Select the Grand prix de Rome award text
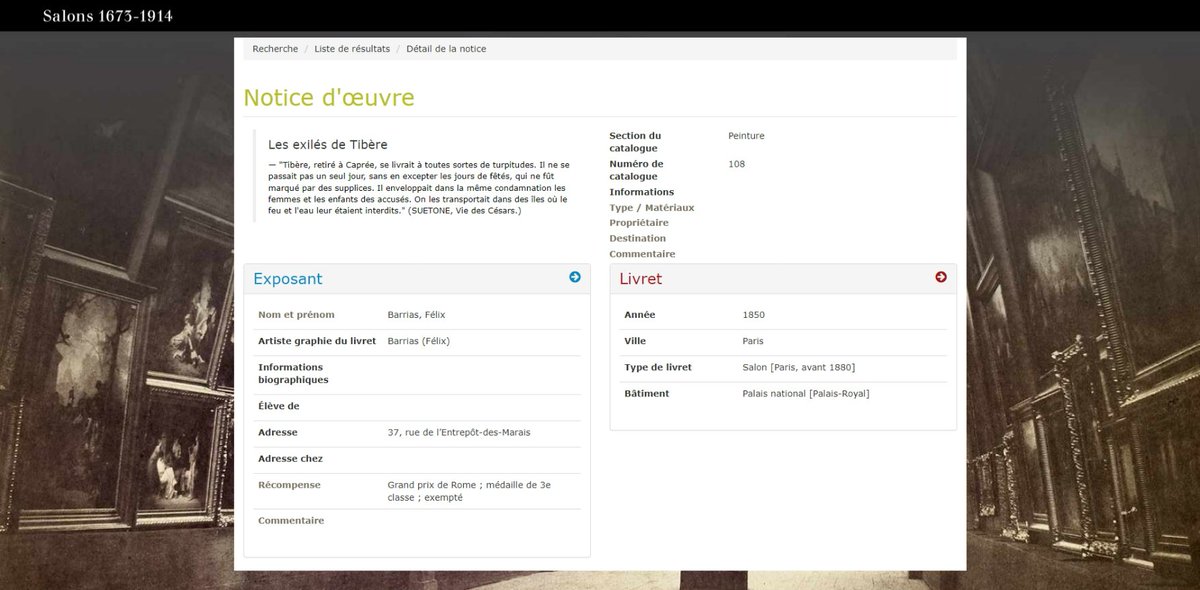The width and height of the screenshot is (1200, 590). [x=469, y=491]
